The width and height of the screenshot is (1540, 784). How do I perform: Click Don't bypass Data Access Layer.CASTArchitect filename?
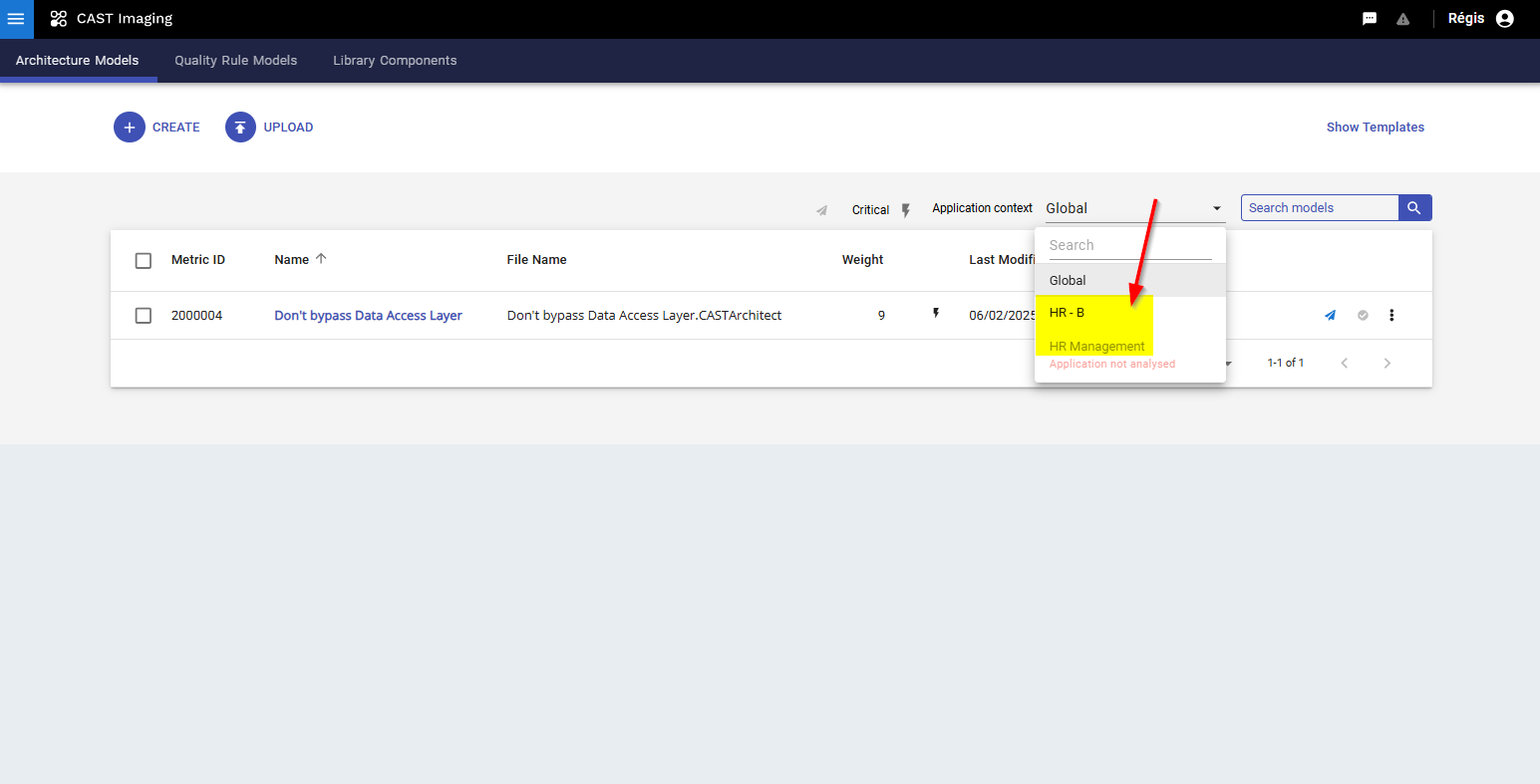click(645, 316)
